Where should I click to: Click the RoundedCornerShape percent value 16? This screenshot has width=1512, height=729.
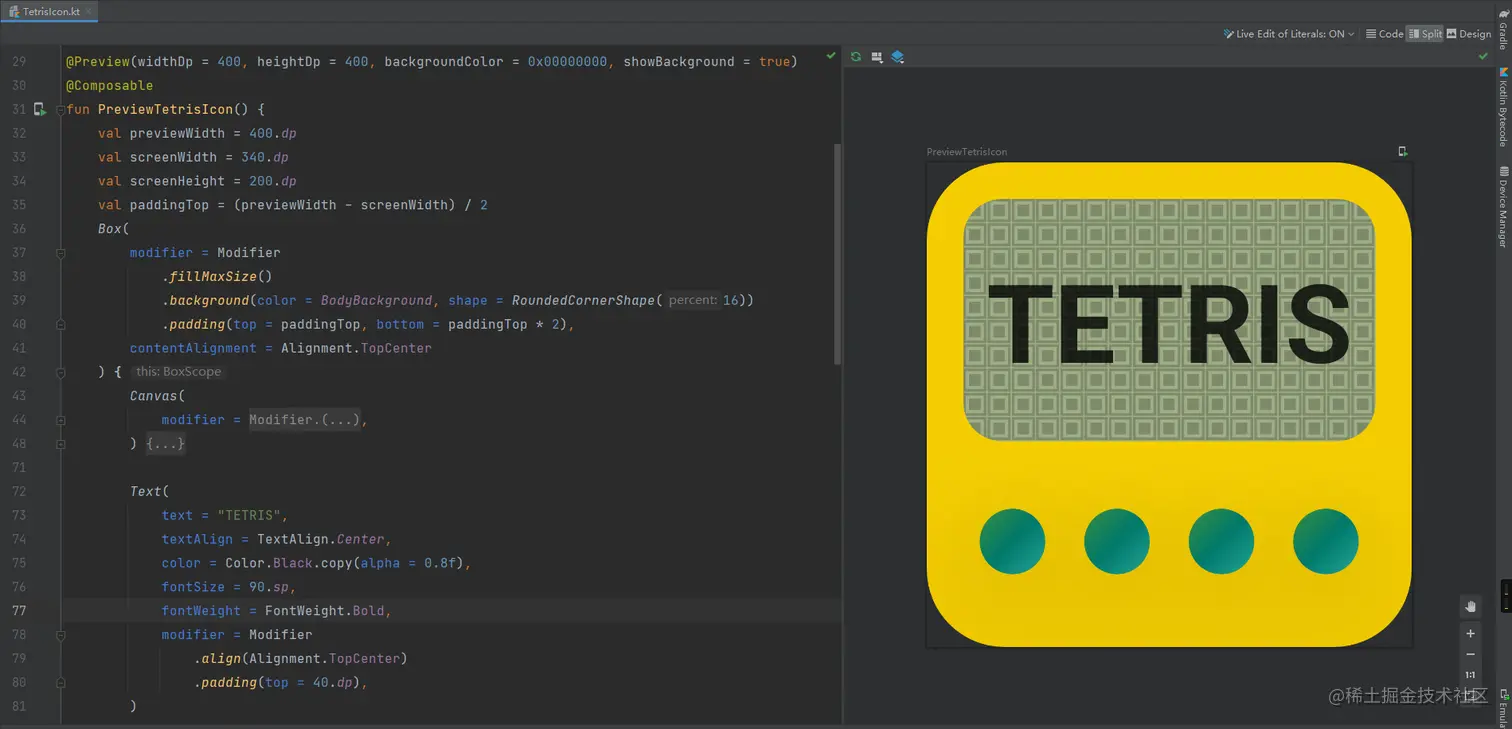pyautogui.click(x=731, y=300)
